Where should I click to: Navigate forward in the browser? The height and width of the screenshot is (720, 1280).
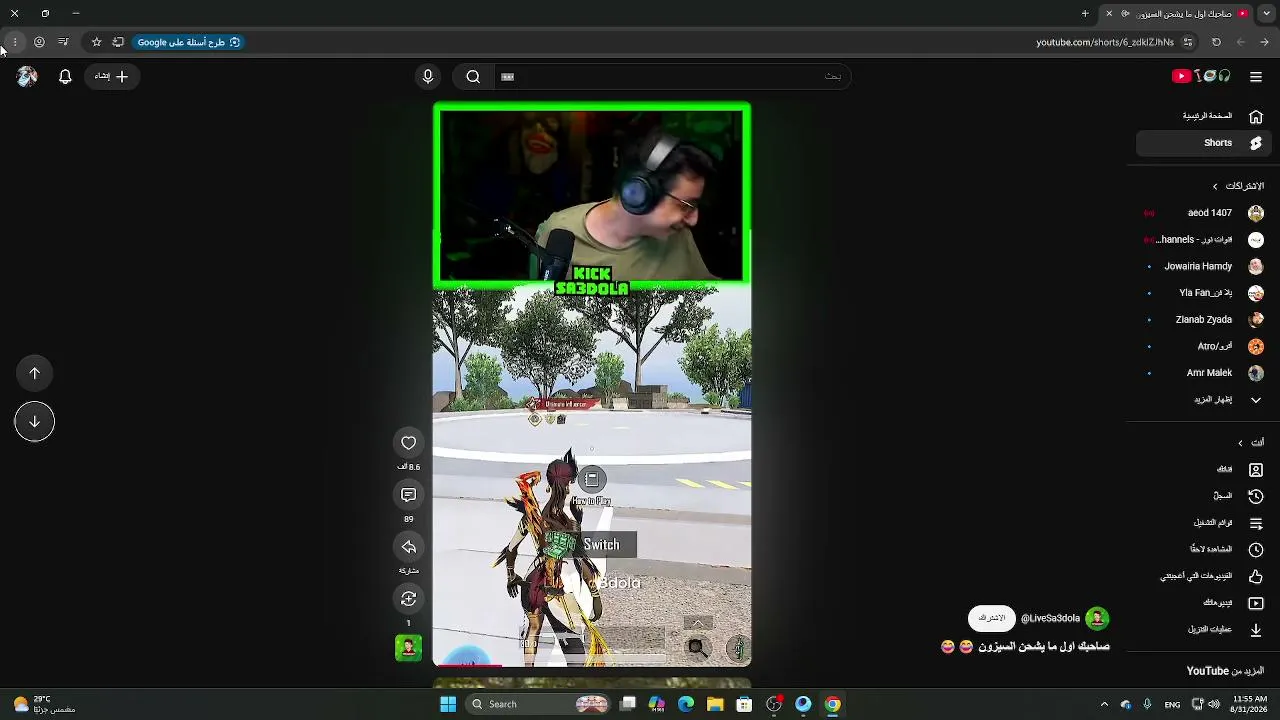click(1240, 42)
